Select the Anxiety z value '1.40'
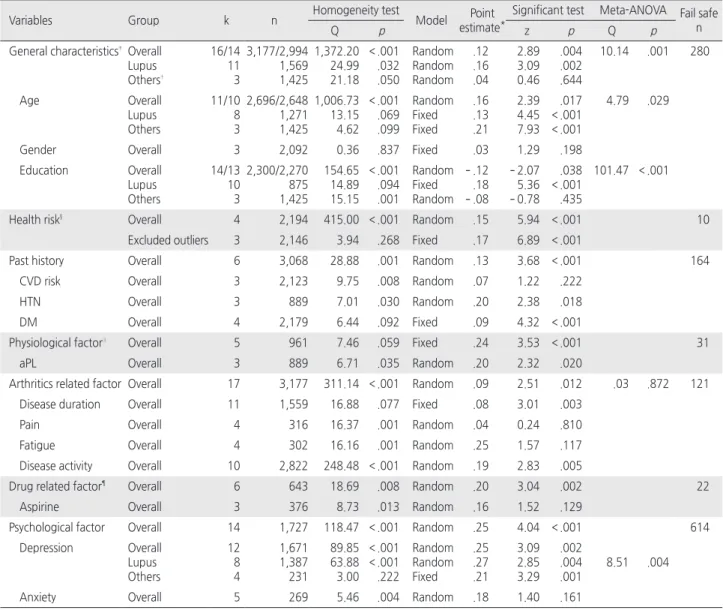This screenshot has height=610, width=723. coord(528,598)
